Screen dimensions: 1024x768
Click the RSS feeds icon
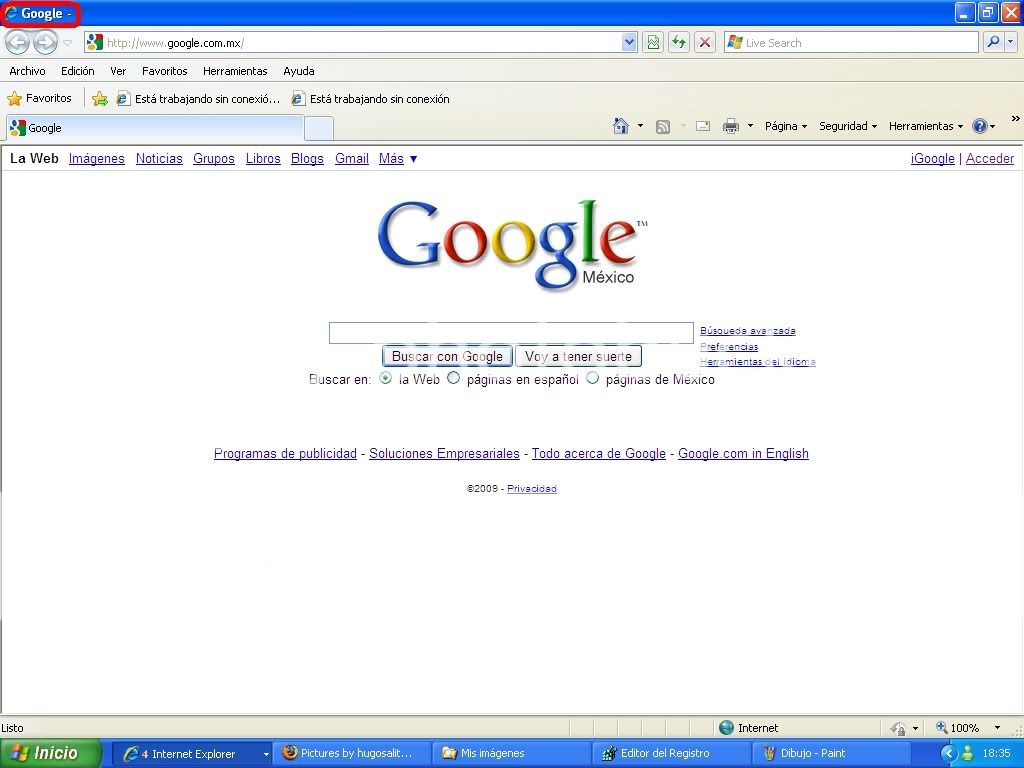tap(663, 127)
